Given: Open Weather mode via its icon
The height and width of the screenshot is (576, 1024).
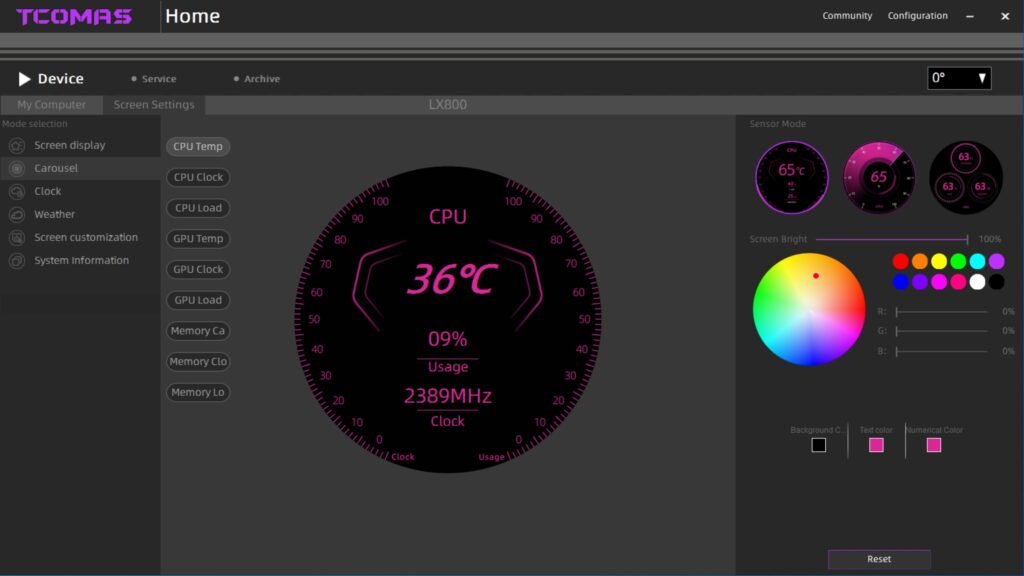Looking at the screenshot, I should 16,214.
